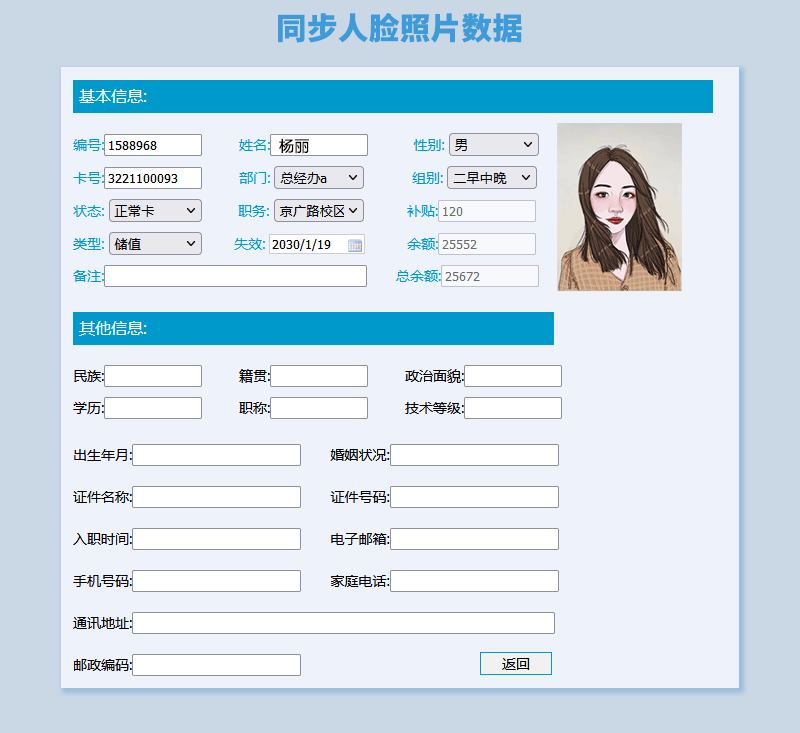Click the 政治面貌 input box
This screenshot has width=800, height=733.
click(513, 376)
